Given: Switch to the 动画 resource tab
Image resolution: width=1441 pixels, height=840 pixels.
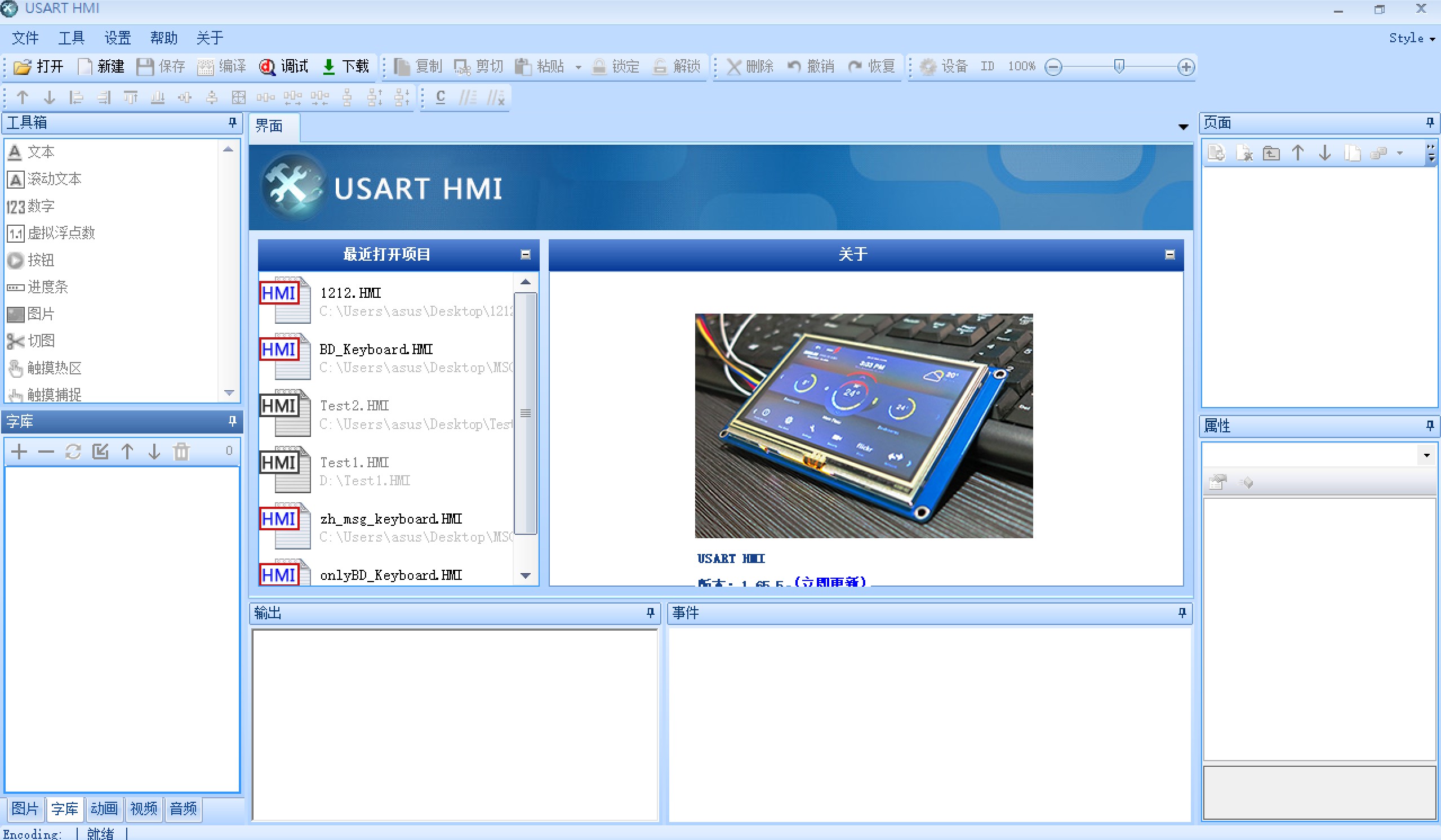Looking at the screenshot, I should tap(104, 808).
